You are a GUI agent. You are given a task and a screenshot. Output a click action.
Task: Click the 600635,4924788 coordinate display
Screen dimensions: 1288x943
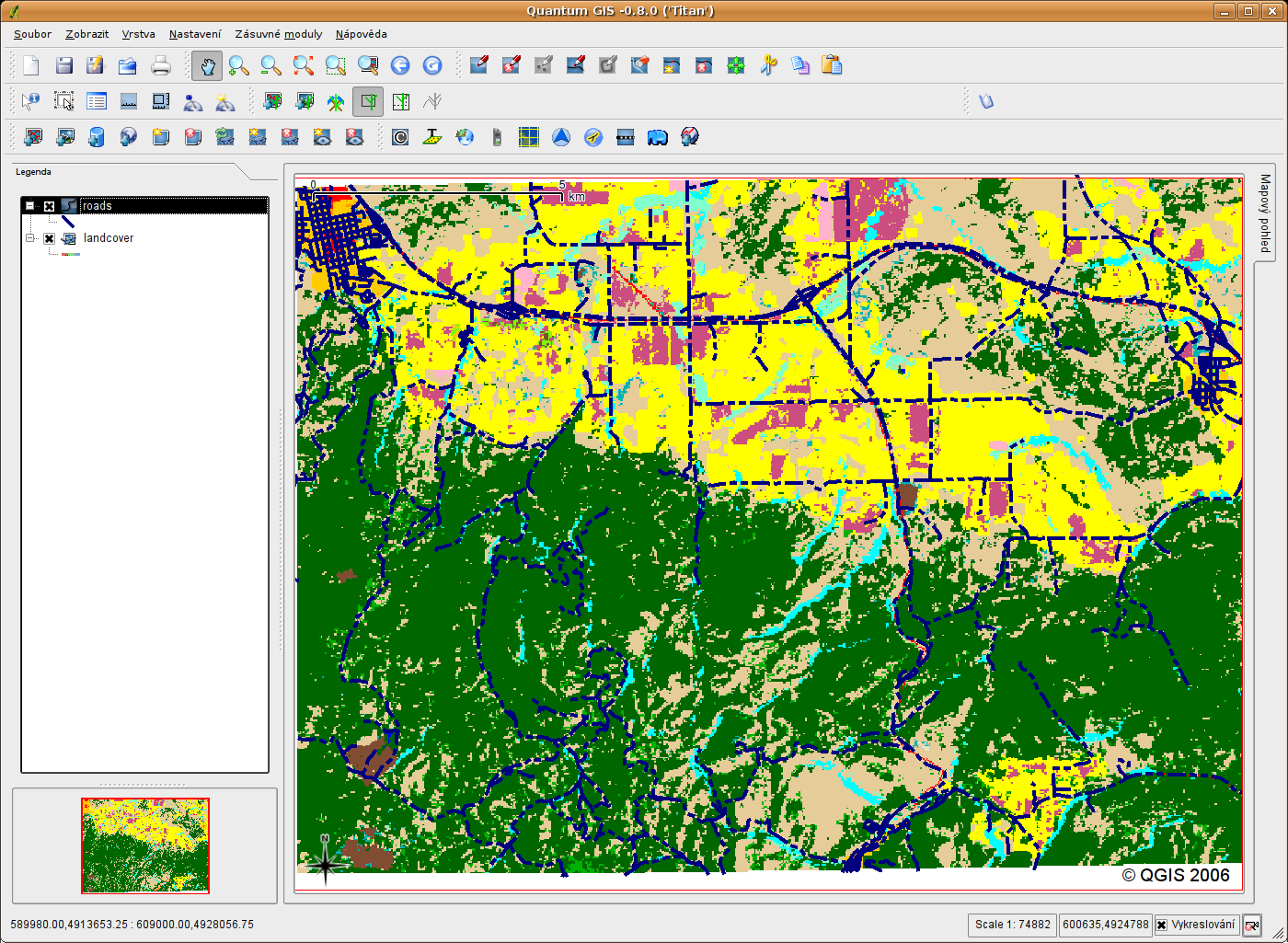click(1106, 925)
